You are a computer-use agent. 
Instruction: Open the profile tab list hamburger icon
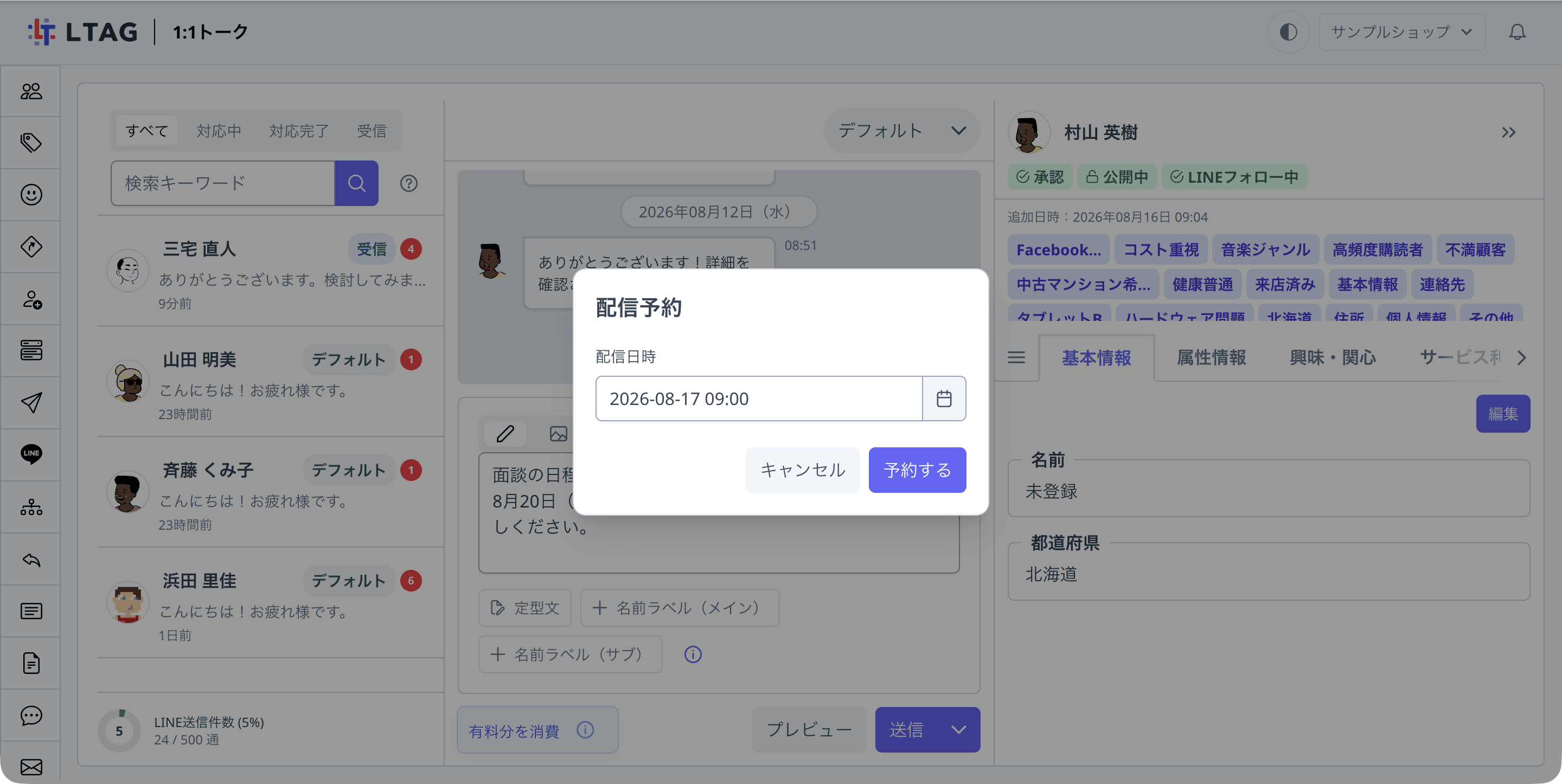(1016, 358)
